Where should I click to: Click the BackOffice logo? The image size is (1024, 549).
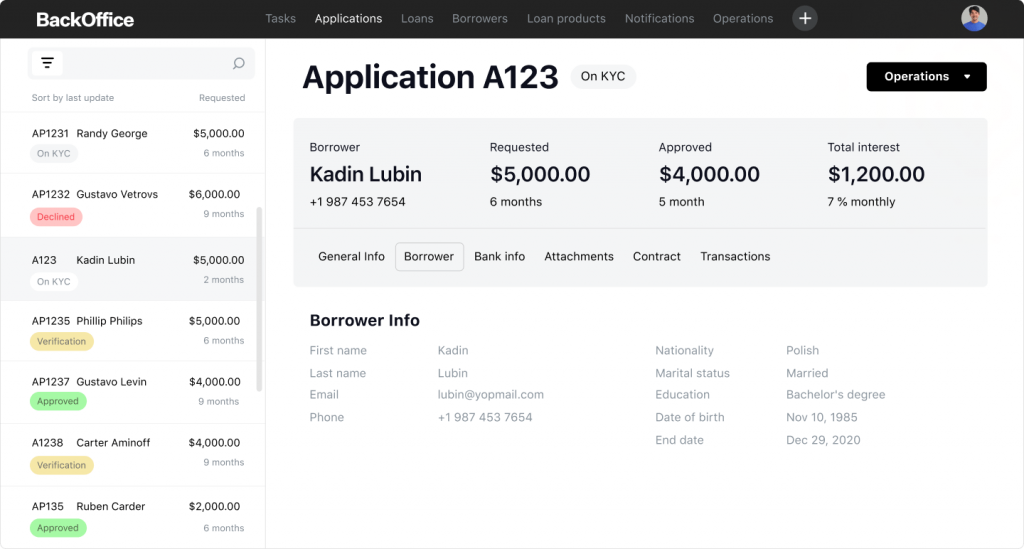[x=85, y=19]
